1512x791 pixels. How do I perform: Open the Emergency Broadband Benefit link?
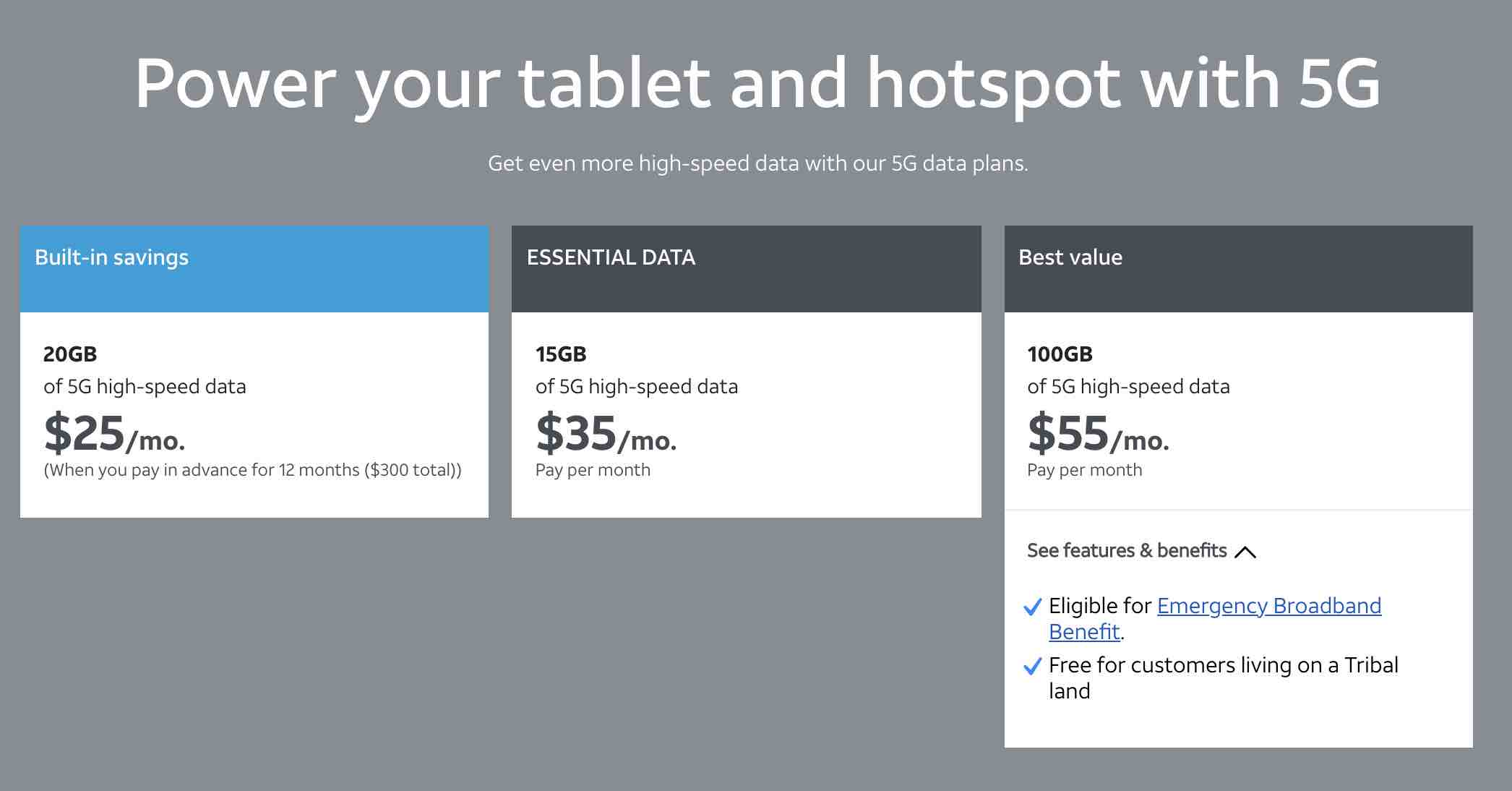1269,607
